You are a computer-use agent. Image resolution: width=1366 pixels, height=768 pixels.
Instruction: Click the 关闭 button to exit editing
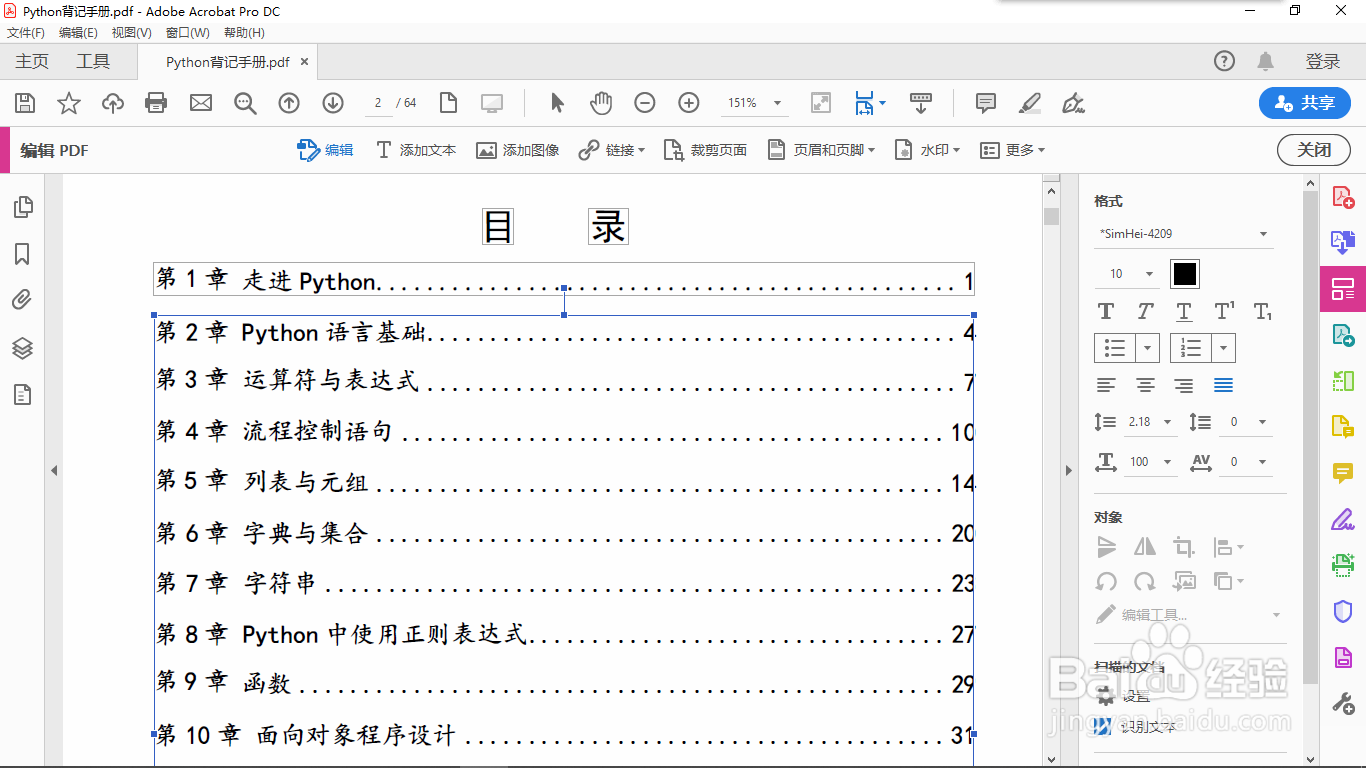tap(1314, 150)
